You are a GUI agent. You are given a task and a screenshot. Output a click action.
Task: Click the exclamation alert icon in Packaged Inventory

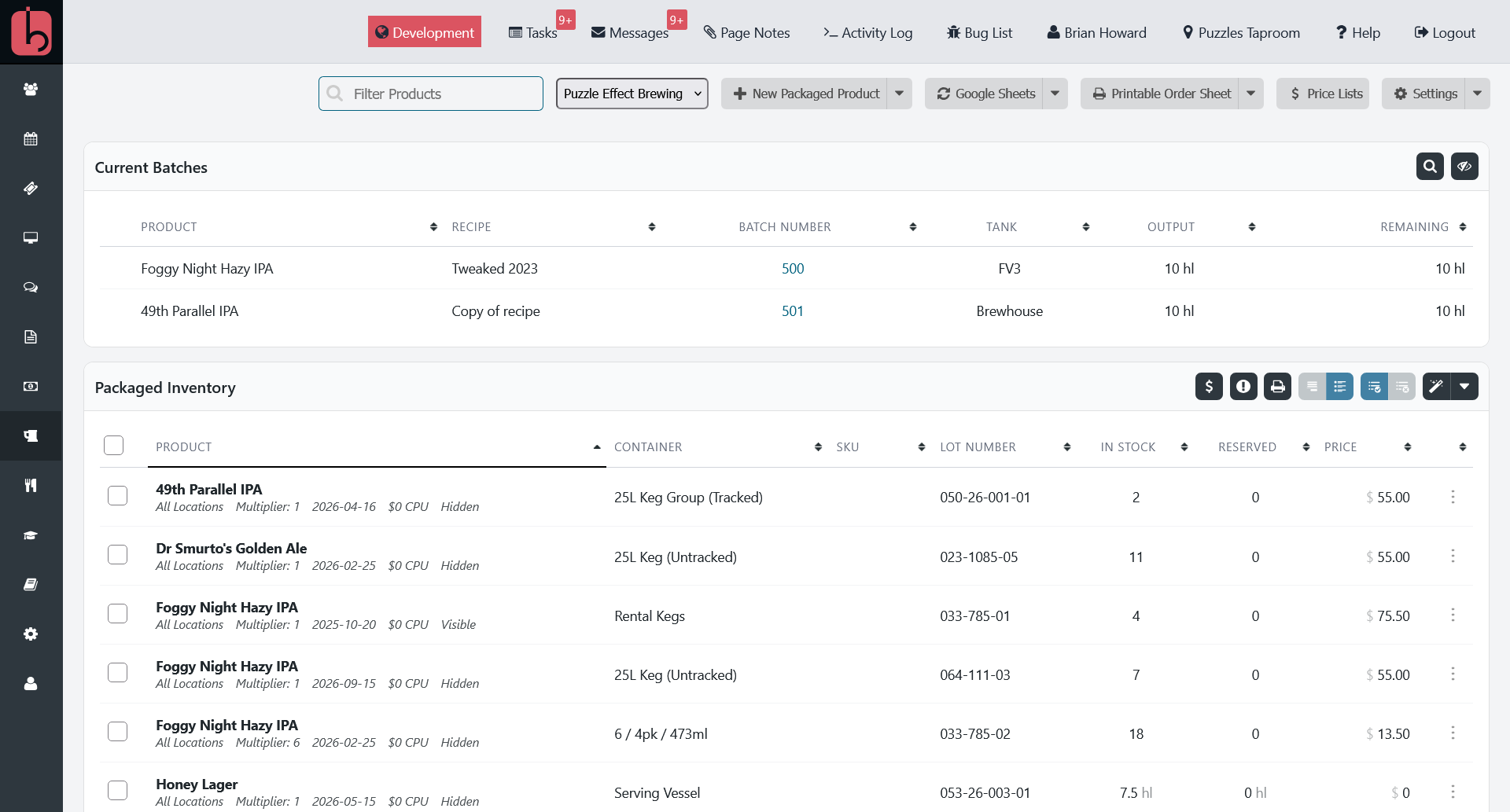[1243, 386]
